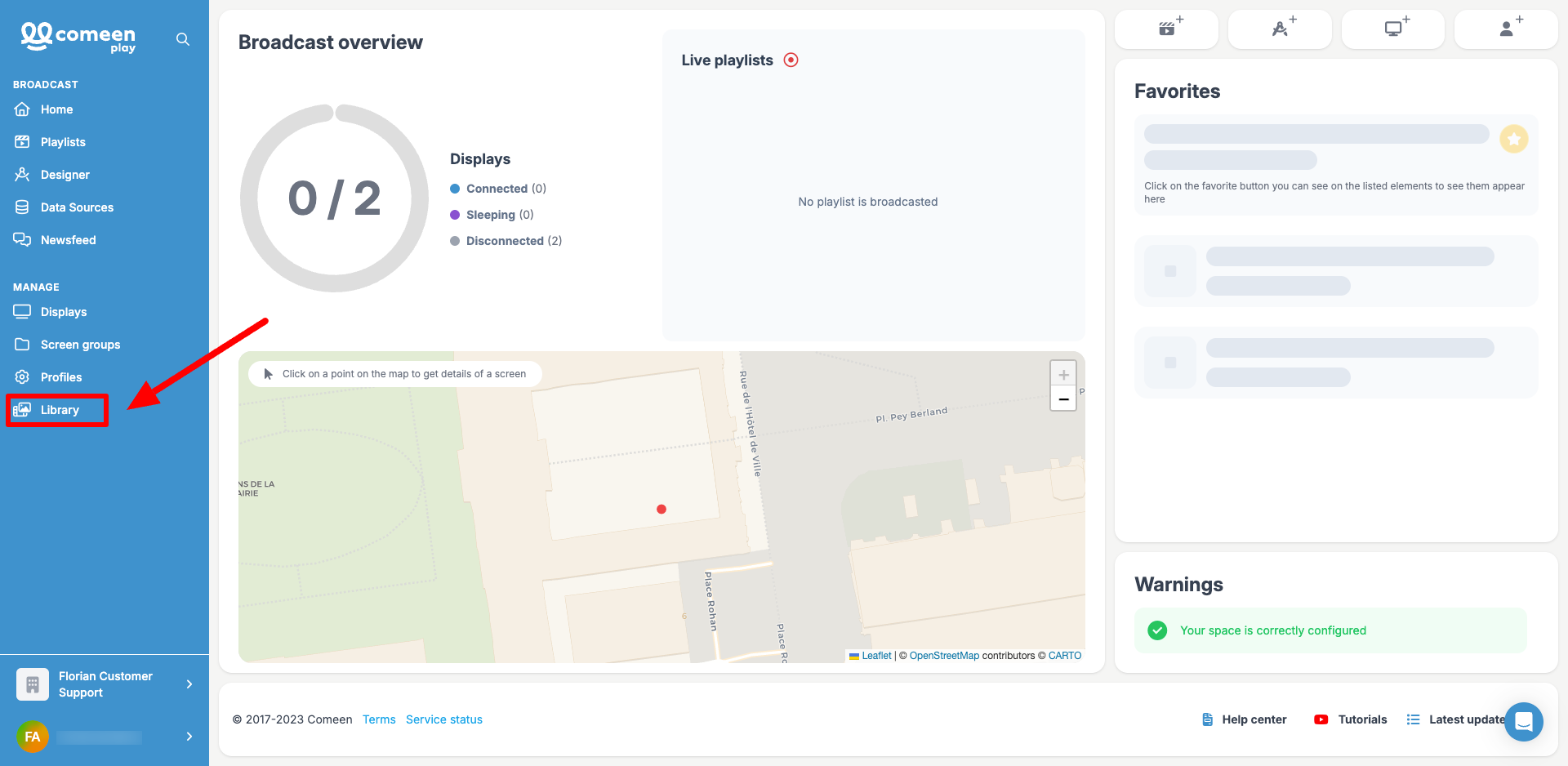Click the Sleeping (0) legend entry
The width and height of the screenshot is (1568, 766).
492,215
